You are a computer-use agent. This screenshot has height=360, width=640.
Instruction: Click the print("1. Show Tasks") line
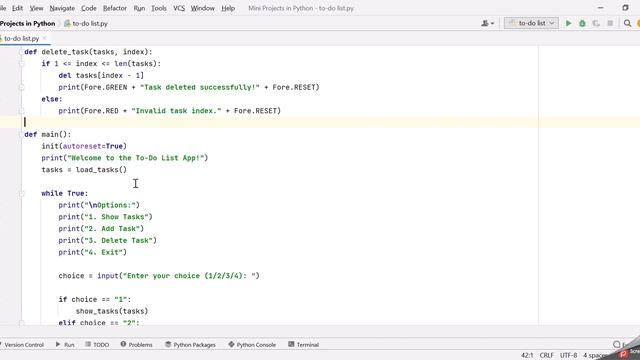click(105, 217)
